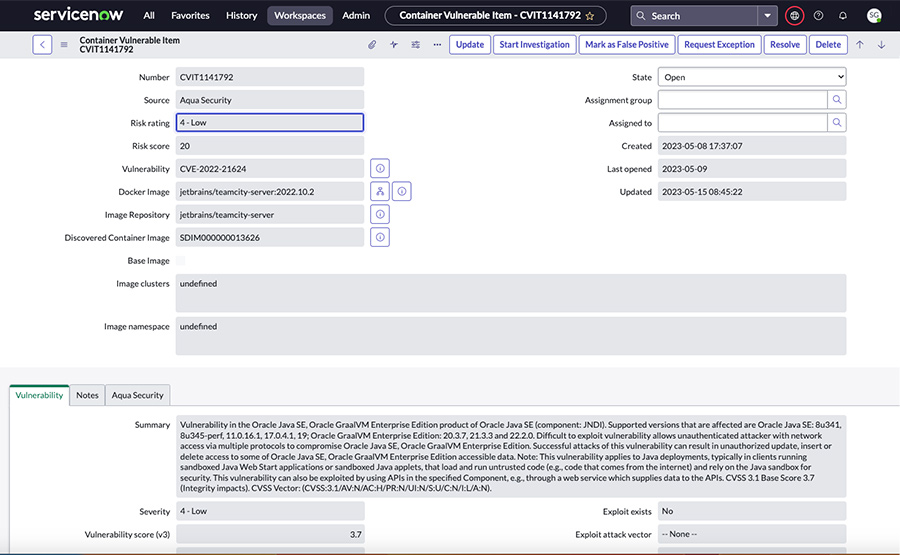Open the Workspaces menu

tap(300, 16)
